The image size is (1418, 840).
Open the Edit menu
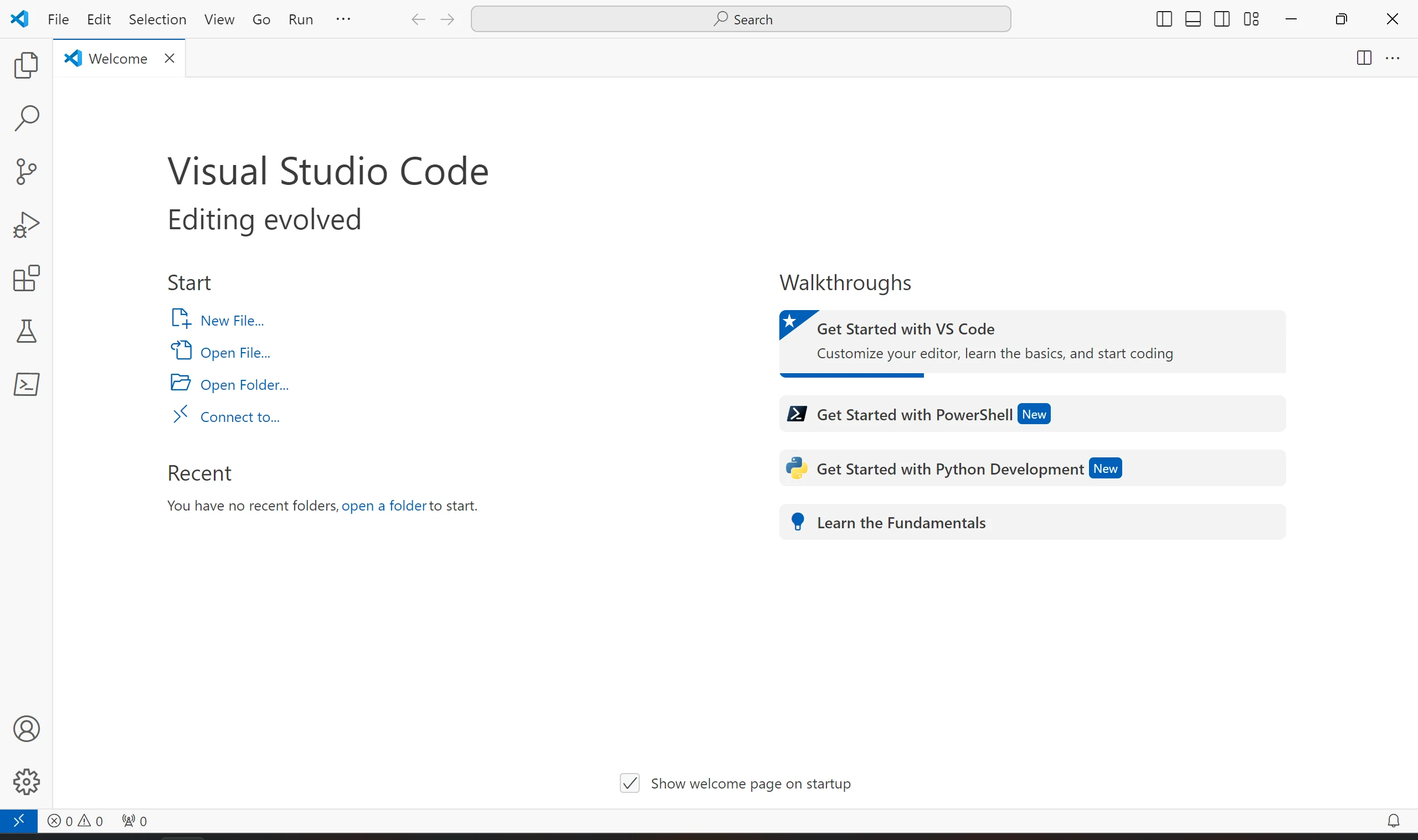99,19
